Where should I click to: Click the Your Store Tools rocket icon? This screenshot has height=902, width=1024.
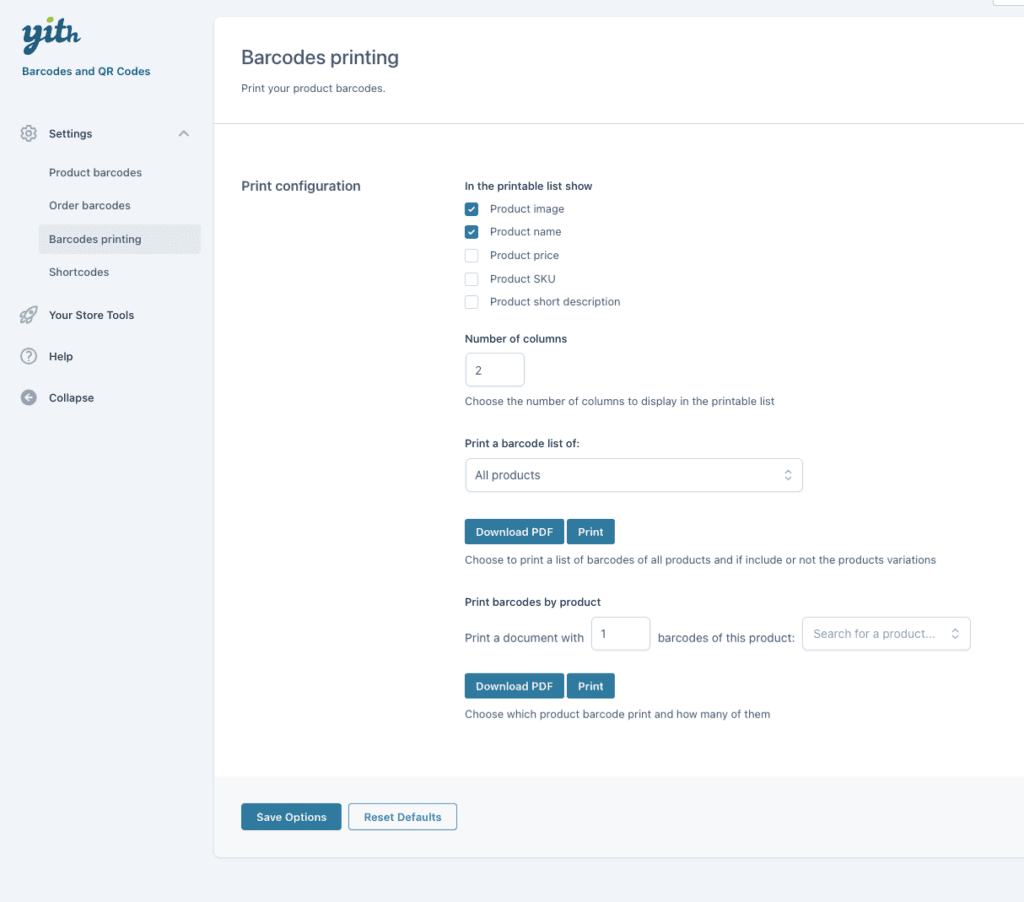[x=29, y=315]
